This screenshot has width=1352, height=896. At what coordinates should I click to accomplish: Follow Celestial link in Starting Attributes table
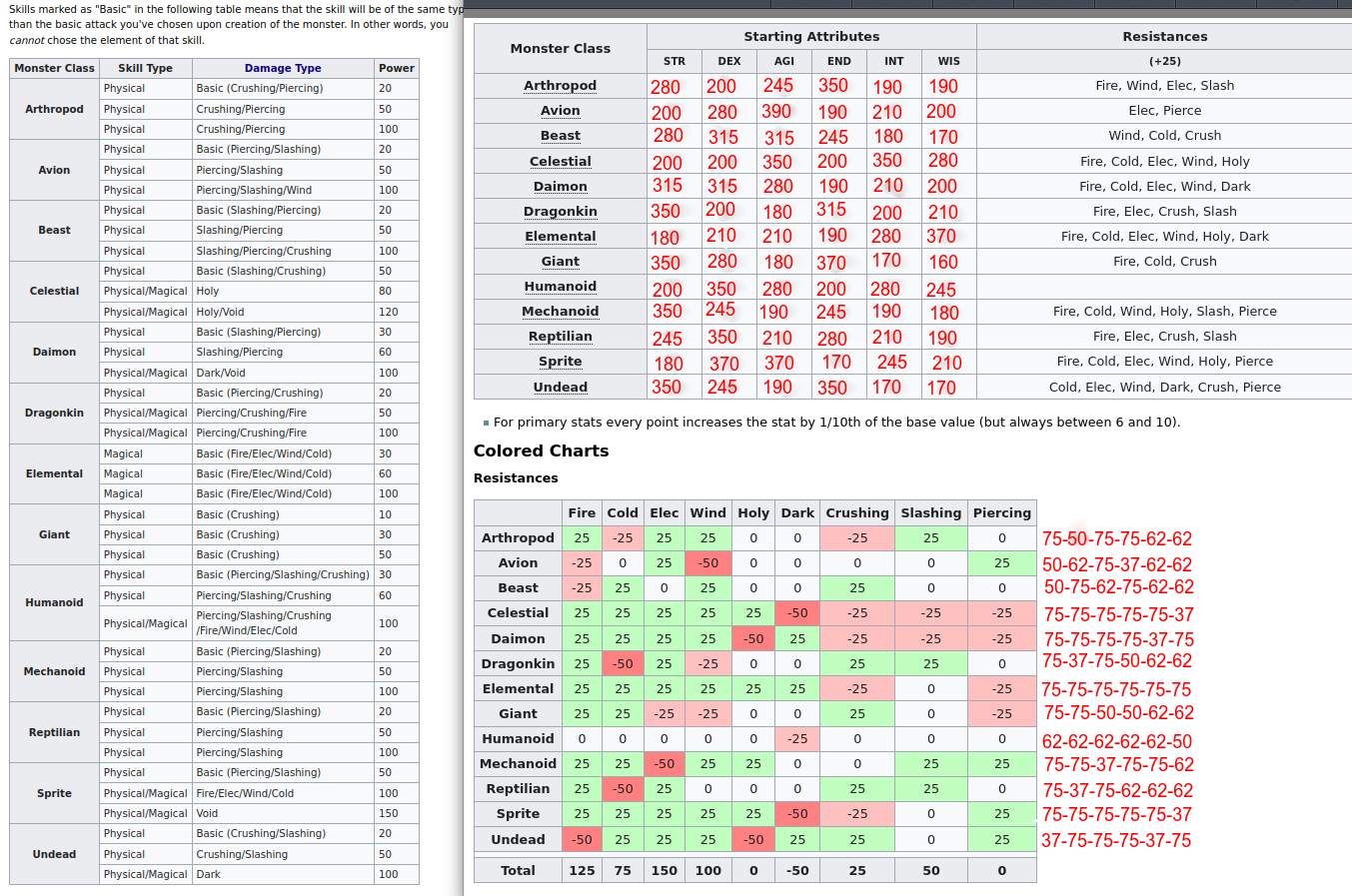click(560, 161)
